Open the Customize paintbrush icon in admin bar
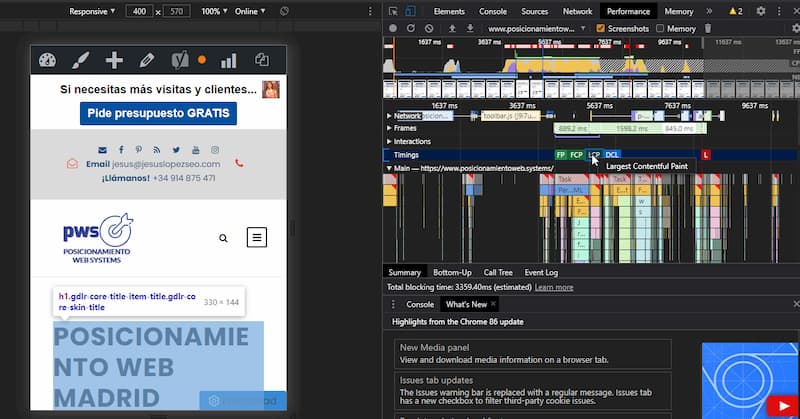The width and height of the screenshot is (800, 419). 81,60
